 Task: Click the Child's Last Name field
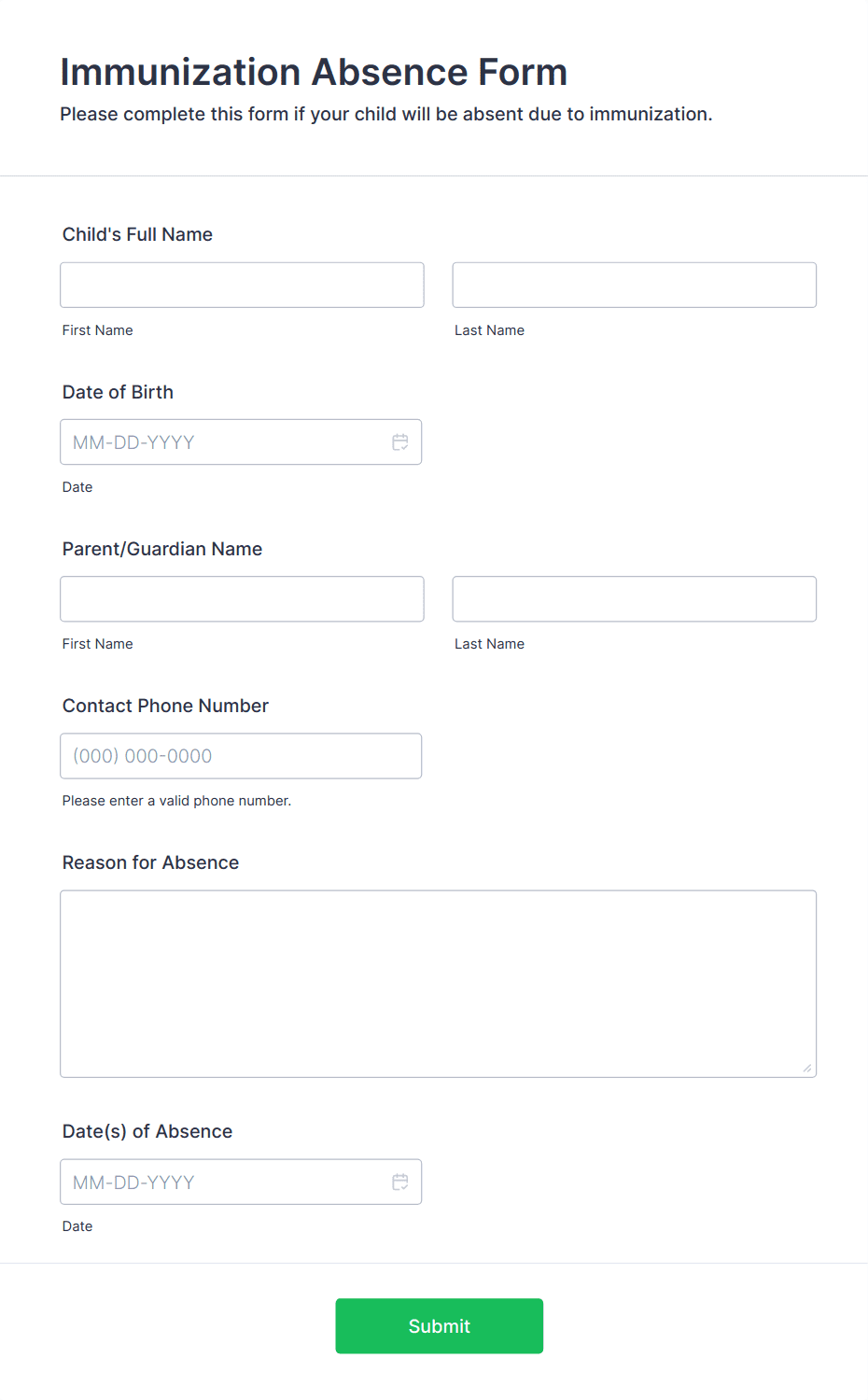(x=633, y=285)
